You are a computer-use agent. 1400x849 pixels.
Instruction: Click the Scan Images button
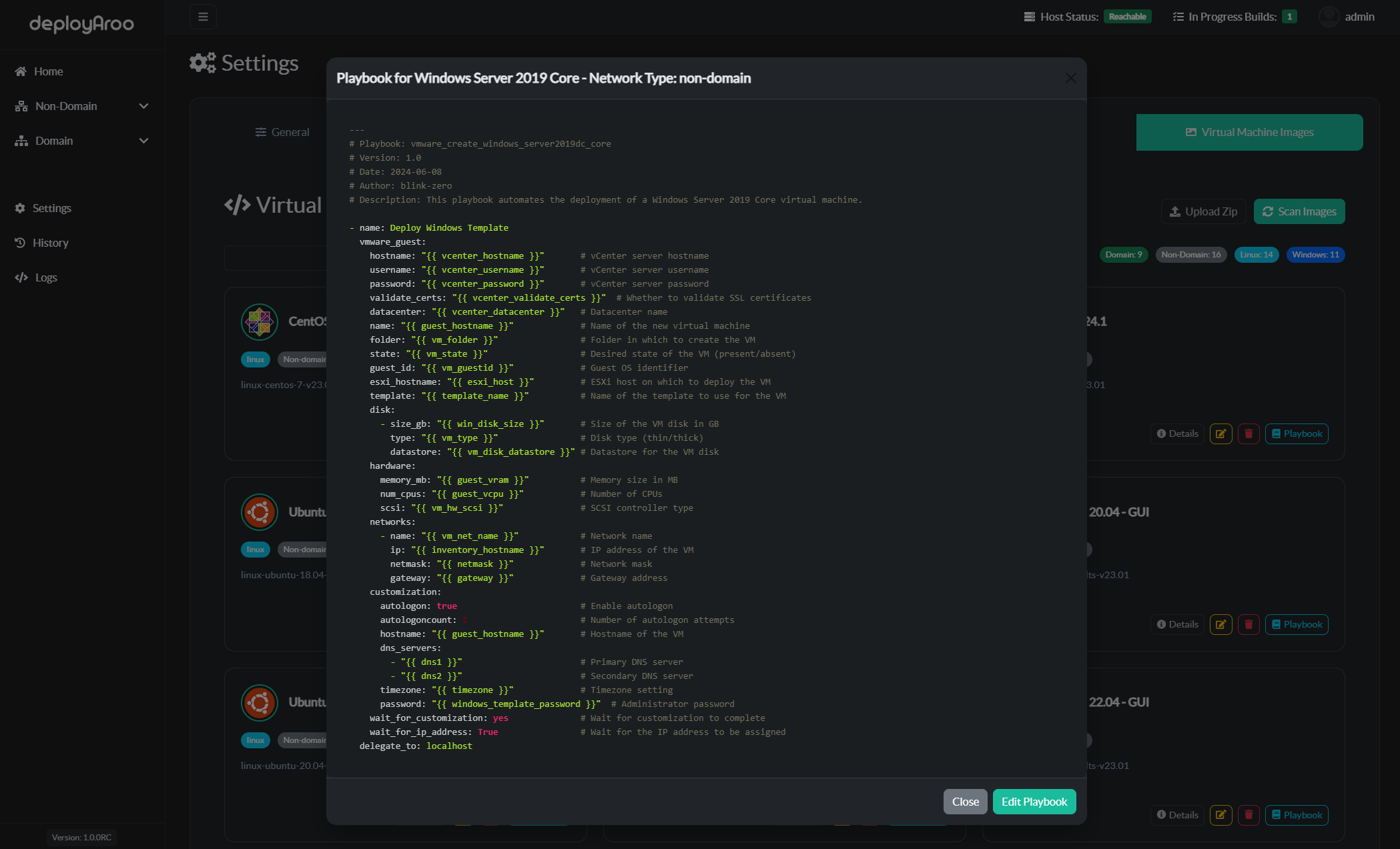click(1299, 211)
